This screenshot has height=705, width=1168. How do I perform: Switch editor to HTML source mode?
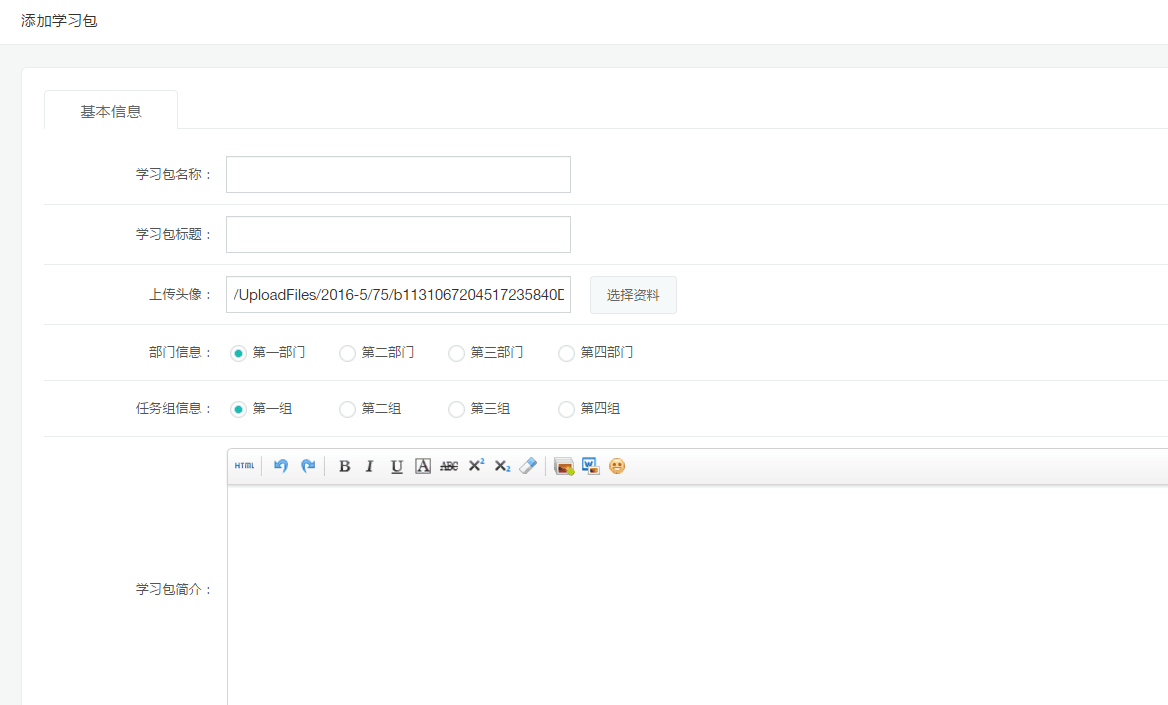pyautogui.click(x=244, y=466)
